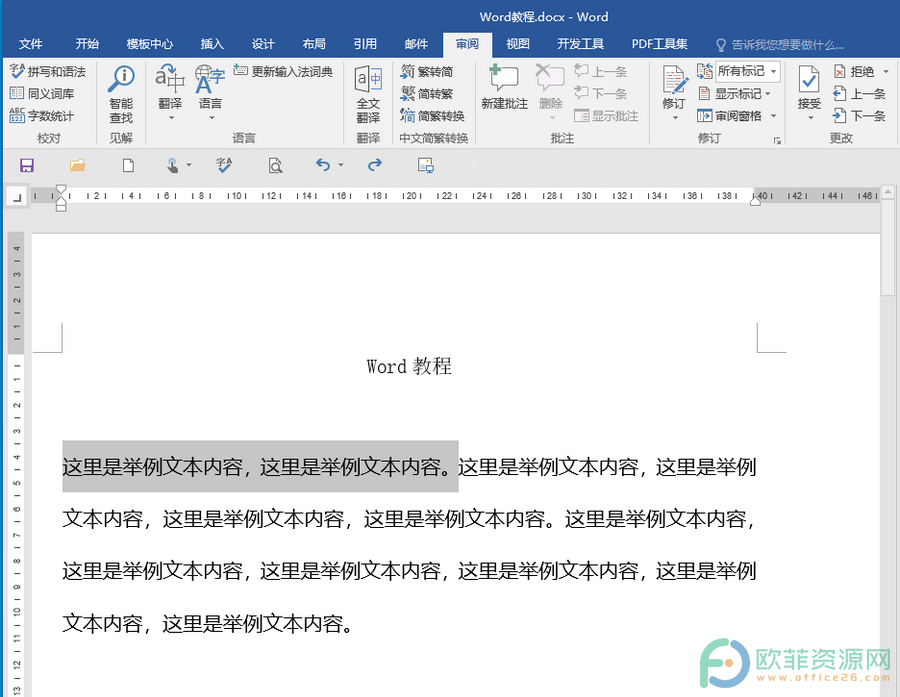Redo the last action
Viewport: 900px width, 697px height.
pos(375,165)
